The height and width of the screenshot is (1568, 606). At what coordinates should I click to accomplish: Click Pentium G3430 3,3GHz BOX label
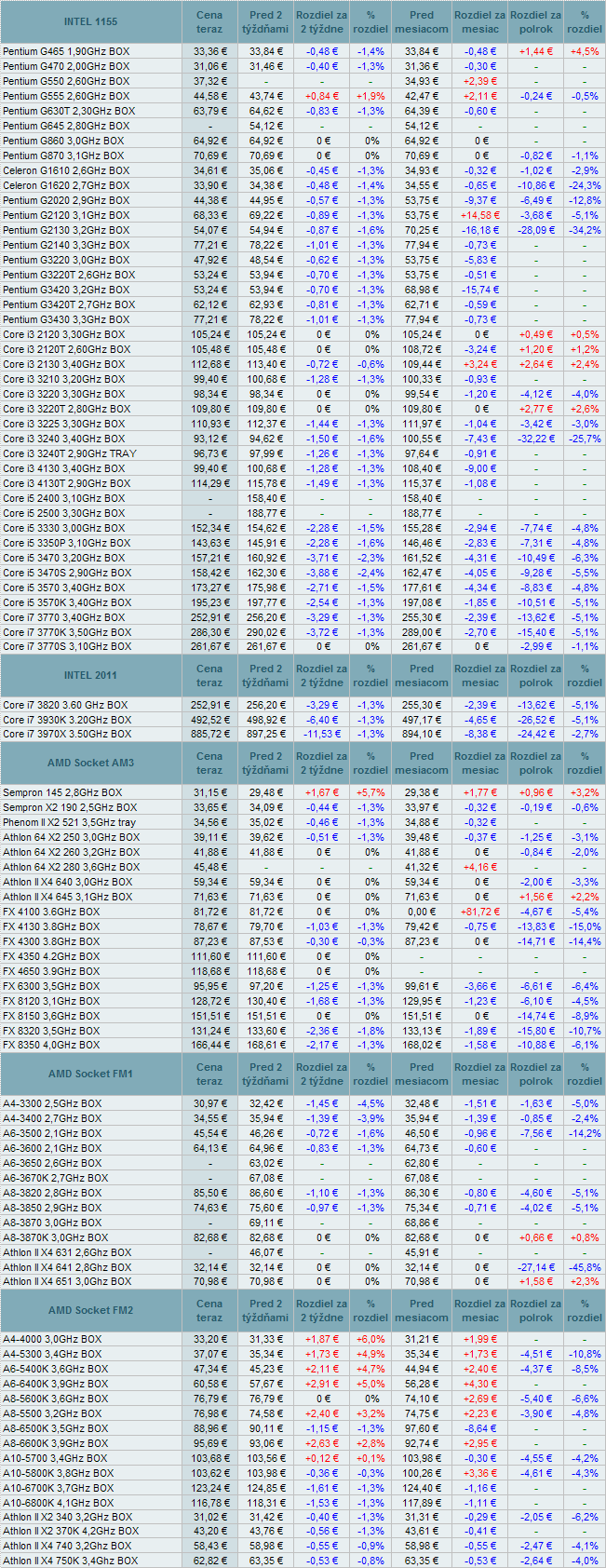tap(66, 319)
